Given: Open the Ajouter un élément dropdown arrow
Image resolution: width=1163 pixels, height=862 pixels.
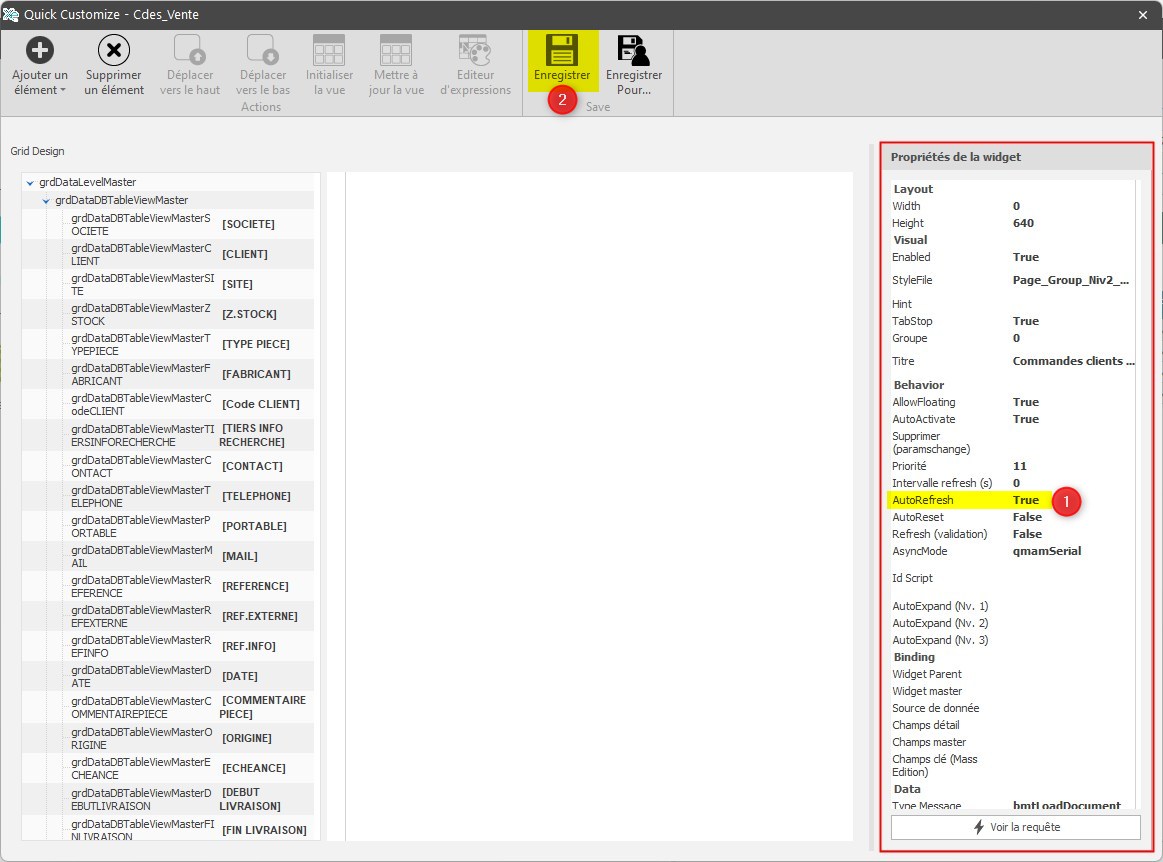Looking at the screenshot, I should 63,90.
